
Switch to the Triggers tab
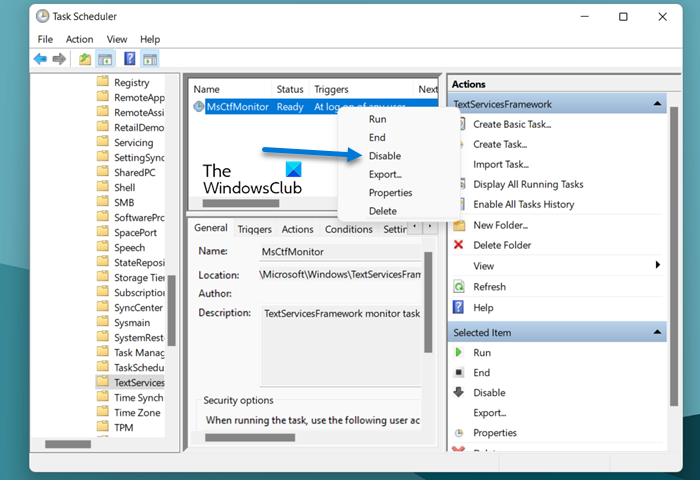tap(254, 229)
